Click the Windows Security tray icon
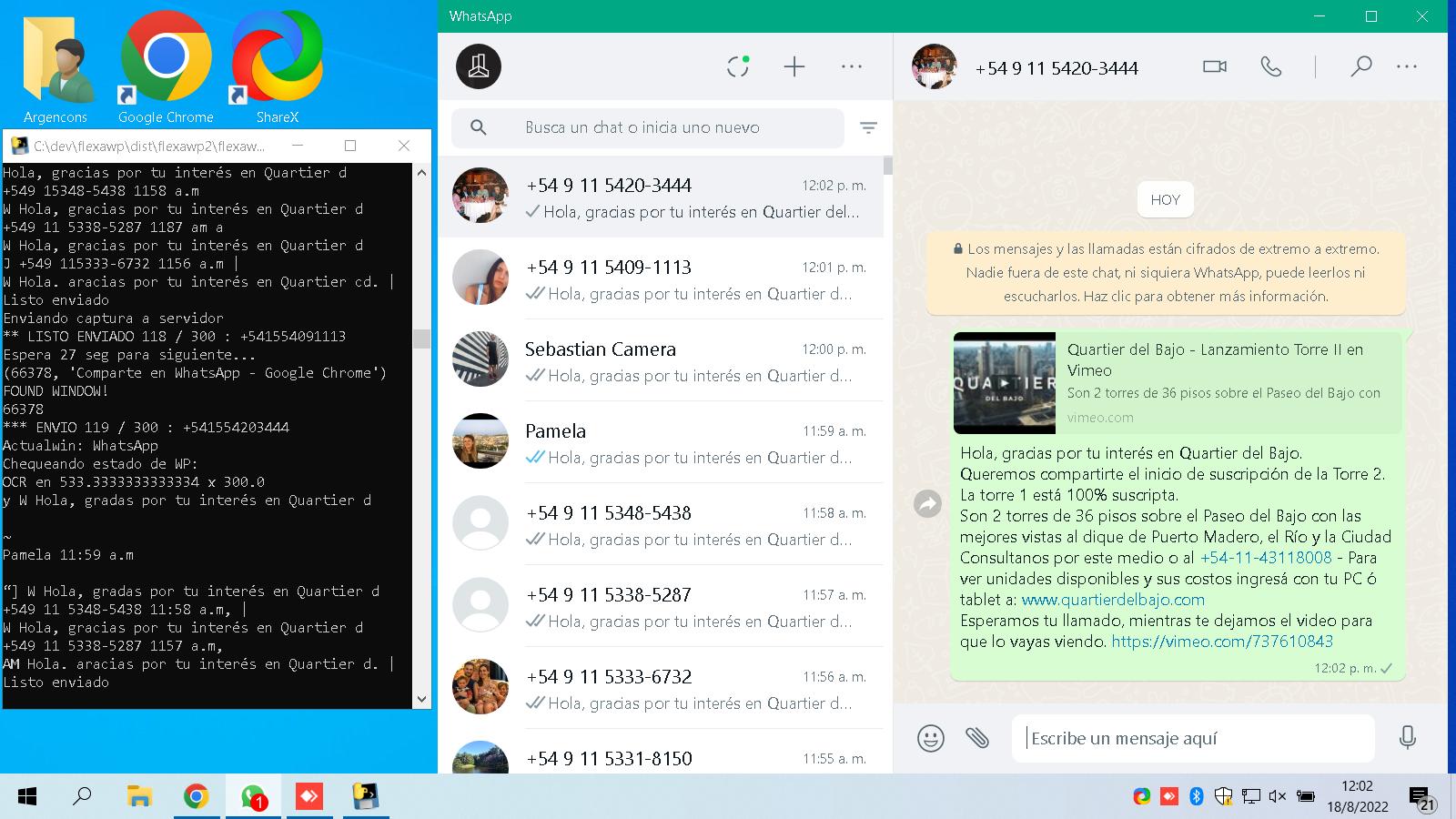 (x=1224, y=796)
